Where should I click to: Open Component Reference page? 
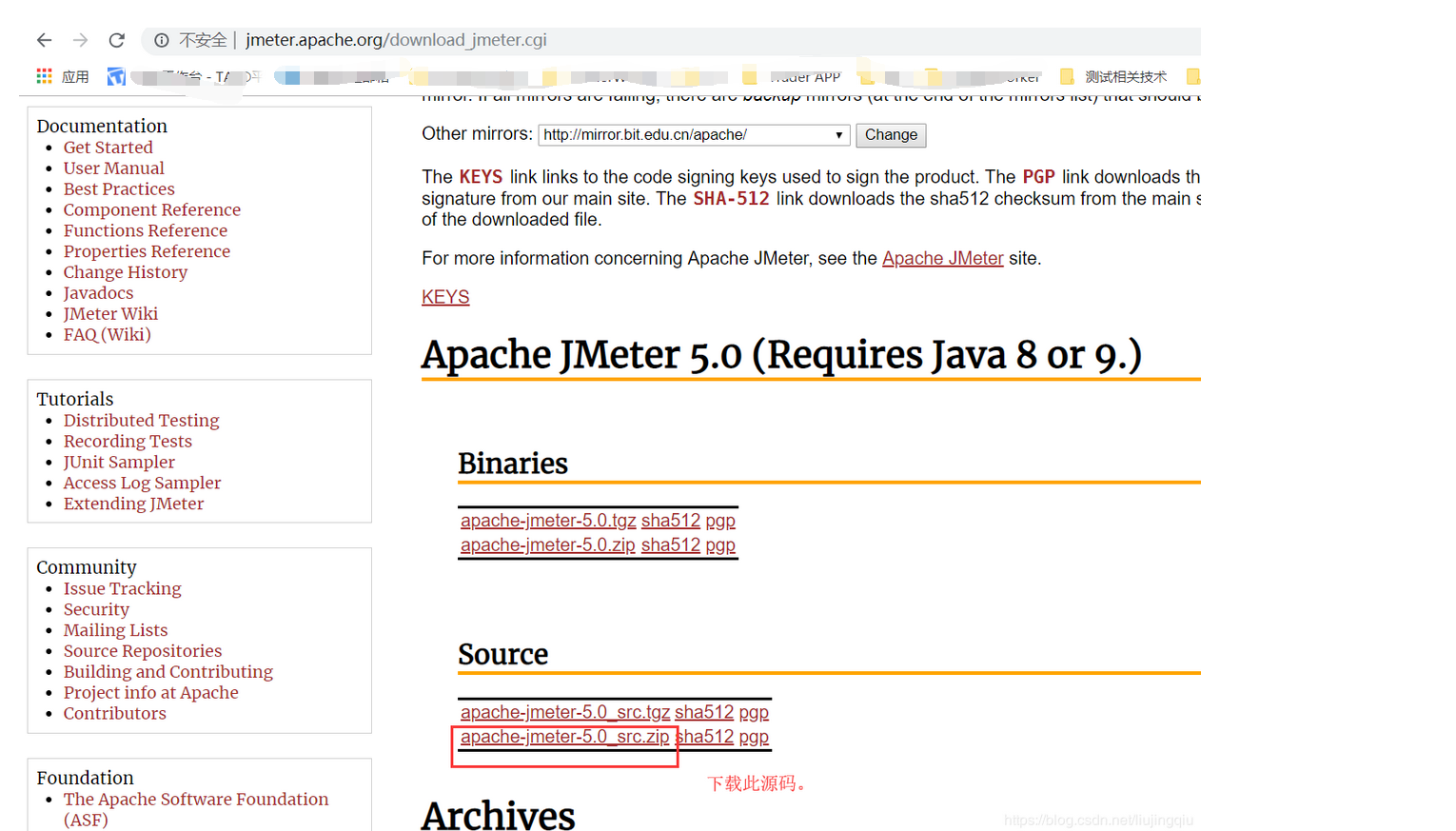(151, 210)
